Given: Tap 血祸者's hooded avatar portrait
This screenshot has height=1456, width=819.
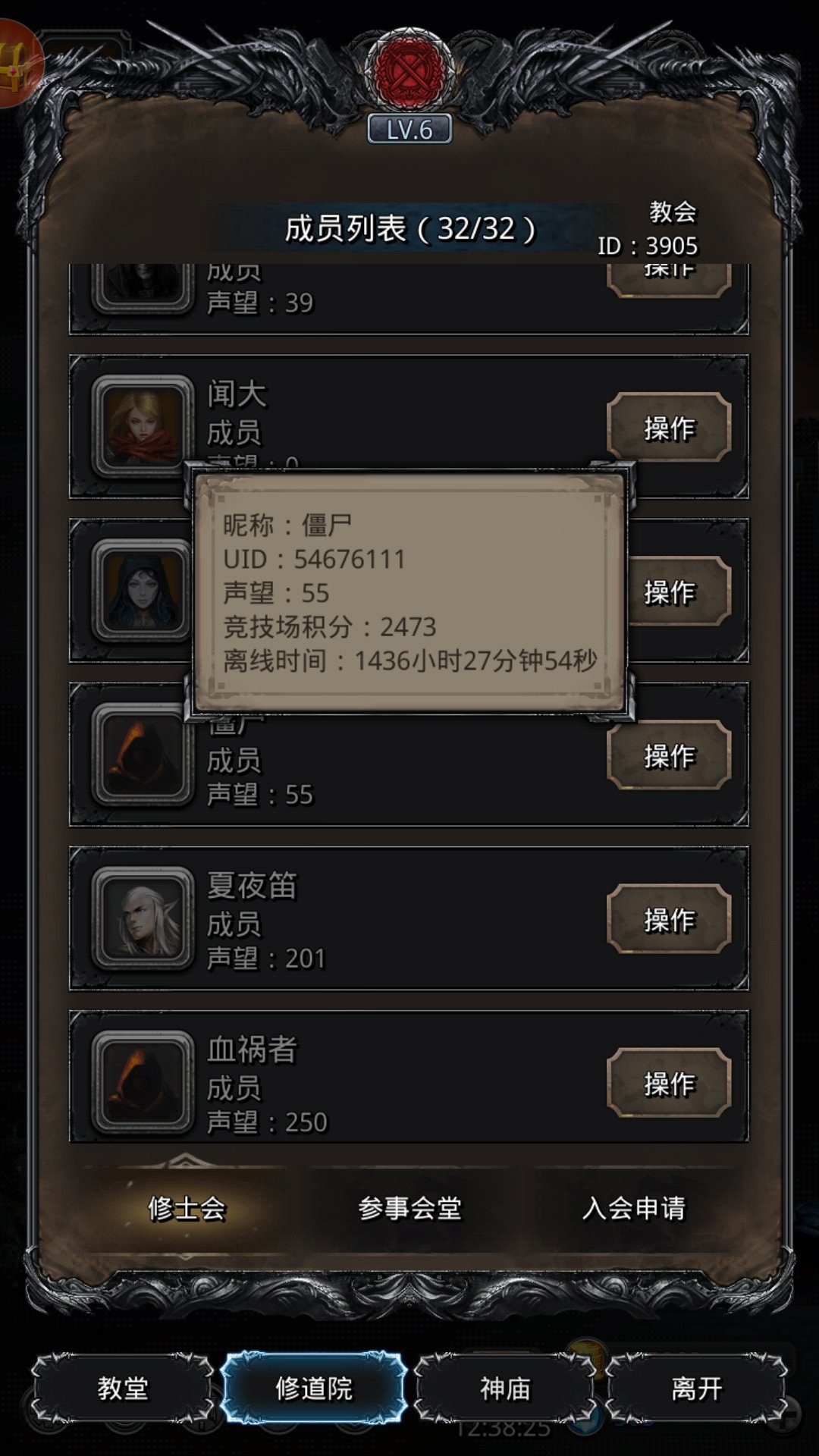Looking at the screenshot, I should click(143, 1082).
